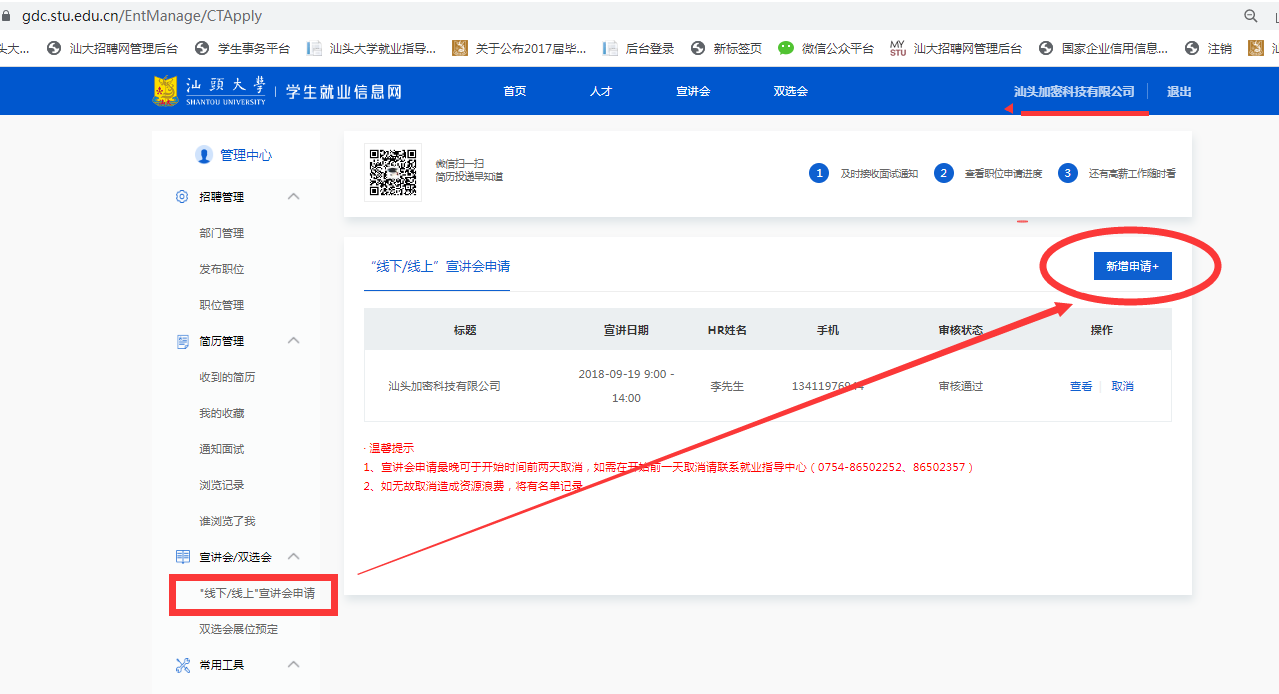Click the Shantou University logo
This screenshot has width=1279, height=694.
click(210, 91)
